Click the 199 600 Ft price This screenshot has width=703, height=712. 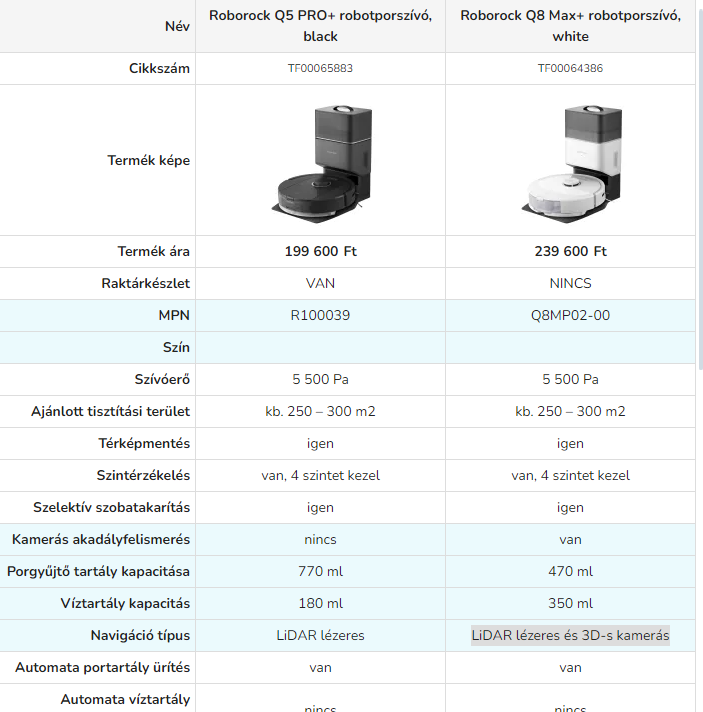tap(321, 251)
